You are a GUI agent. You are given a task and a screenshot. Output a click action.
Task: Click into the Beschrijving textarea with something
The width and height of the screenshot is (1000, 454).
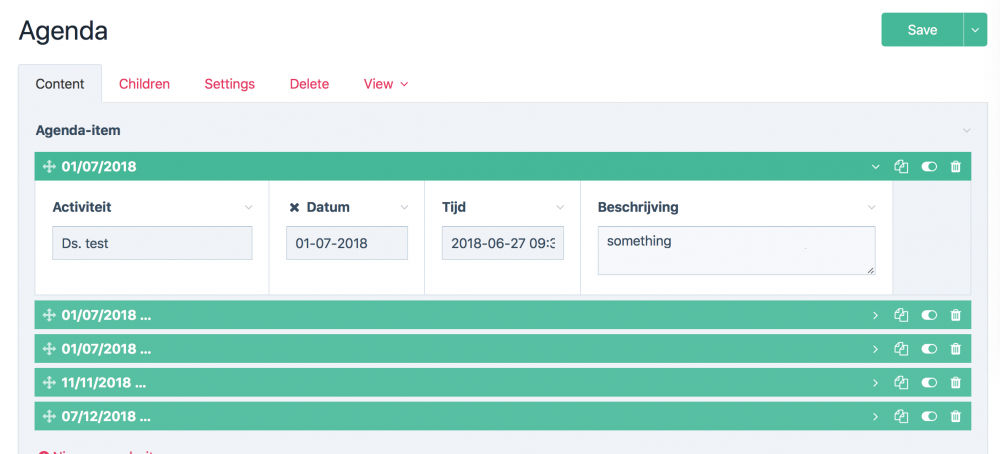click(737, 251)
